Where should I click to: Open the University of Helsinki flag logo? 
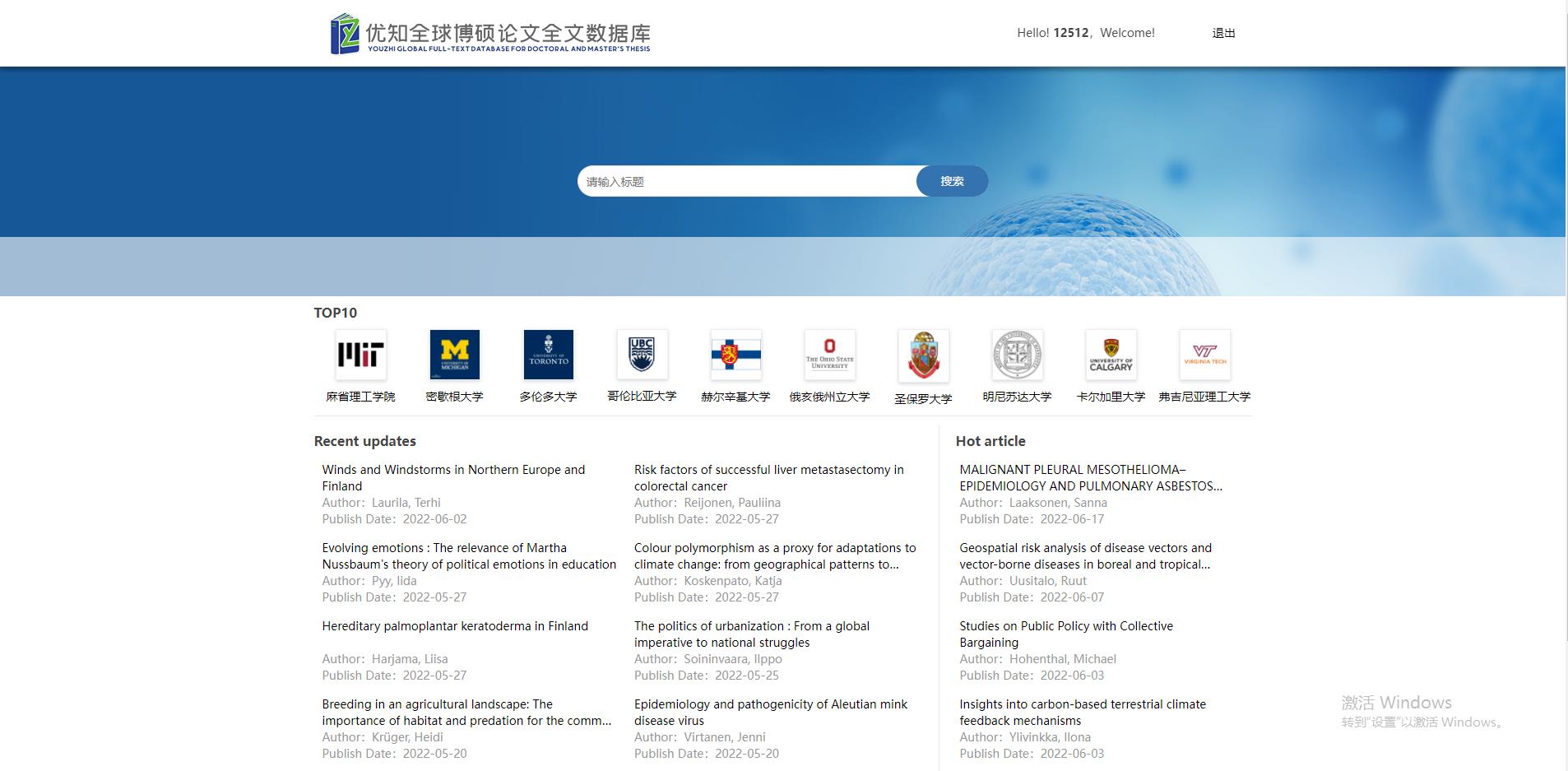coord(735,355)
